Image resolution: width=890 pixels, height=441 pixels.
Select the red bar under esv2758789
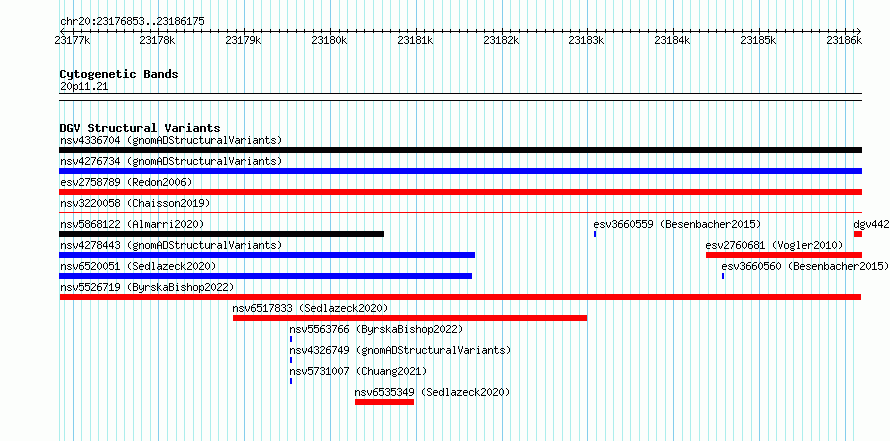(x=460, y=192)
